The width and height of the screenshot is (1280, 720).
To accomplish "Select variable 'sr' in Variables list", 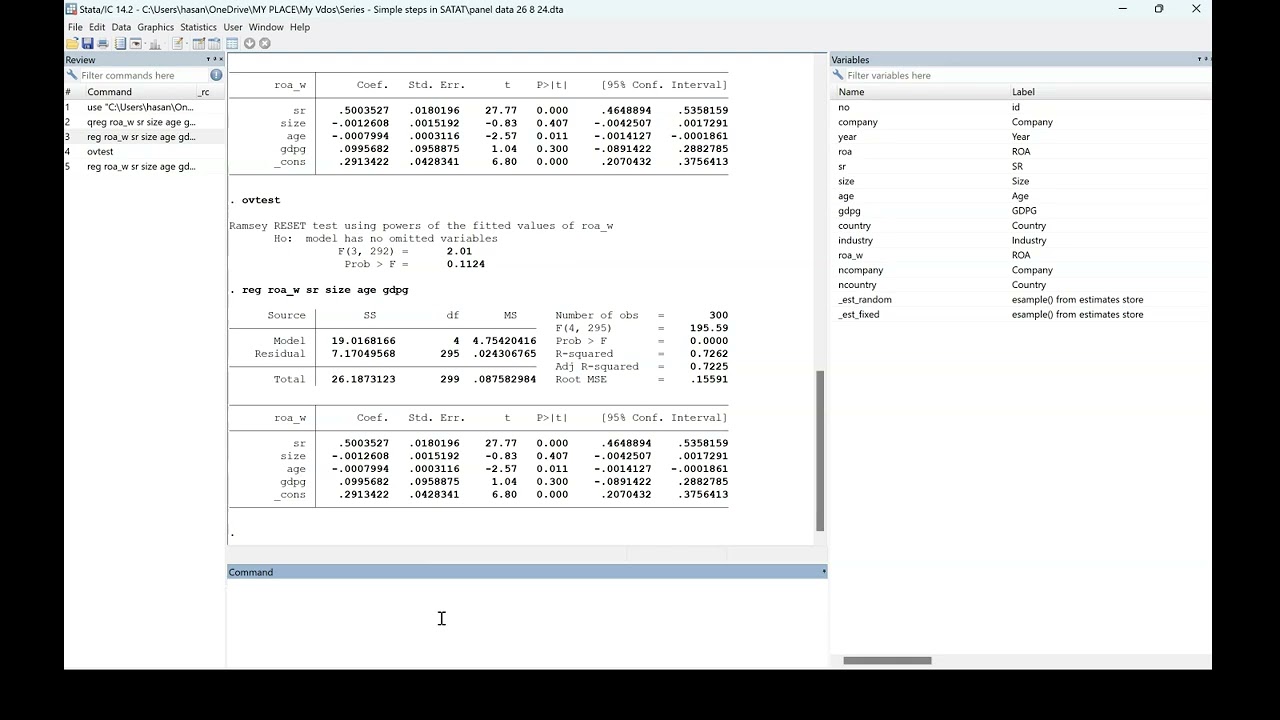I will [x=1020, y=167].
